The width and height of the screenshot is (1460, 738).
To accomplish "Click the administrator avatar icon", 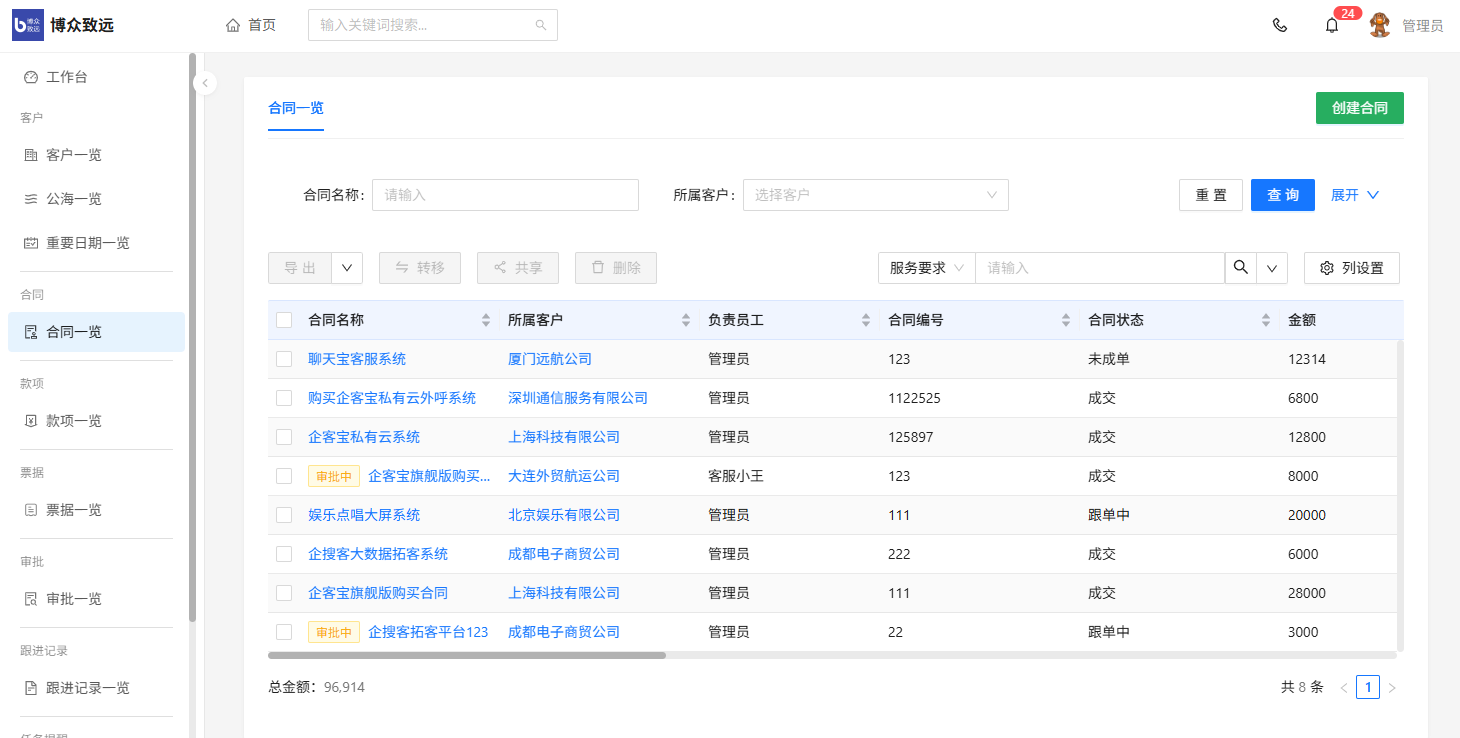I will point(1380,26).
